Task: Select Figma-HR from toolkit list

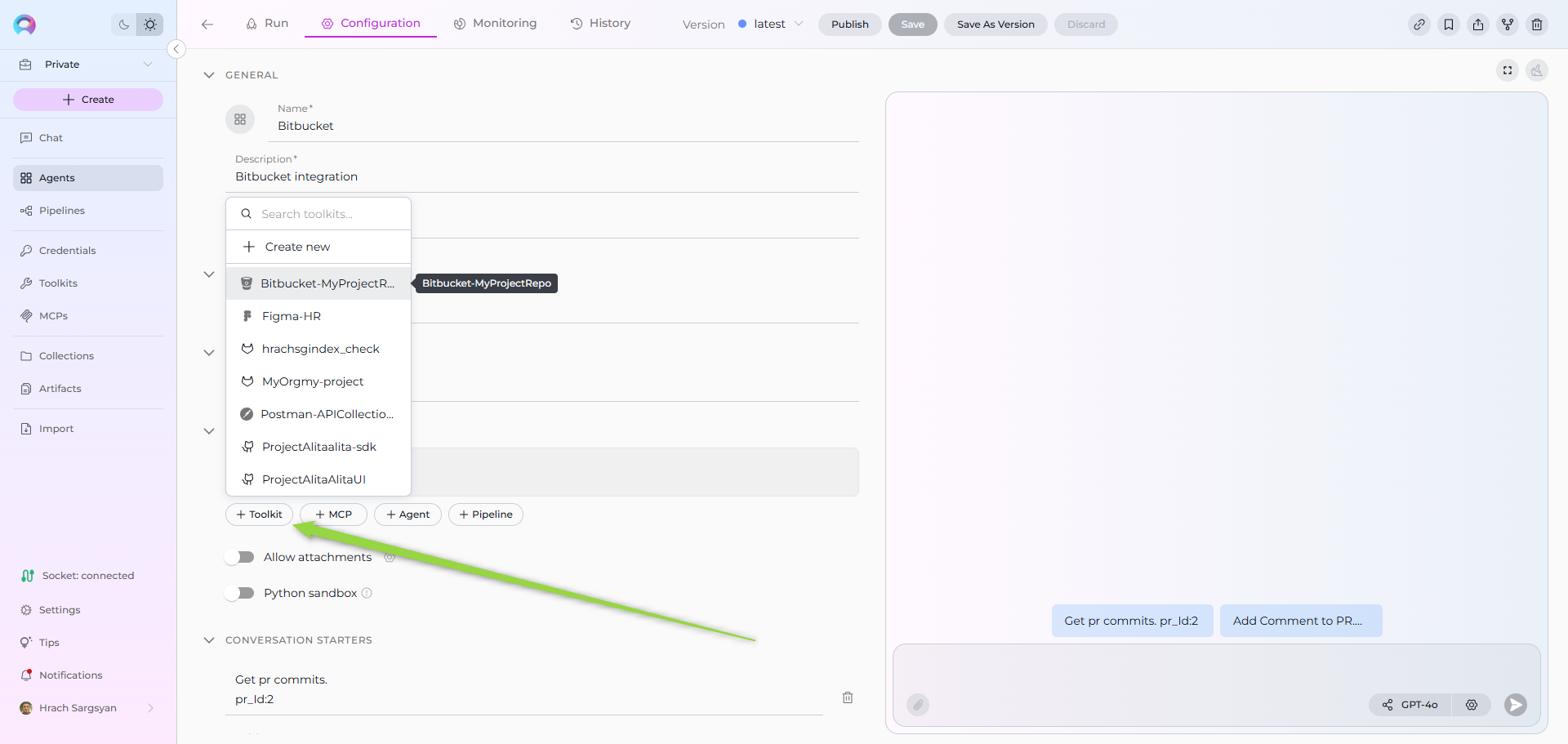Action: point(292,316)
